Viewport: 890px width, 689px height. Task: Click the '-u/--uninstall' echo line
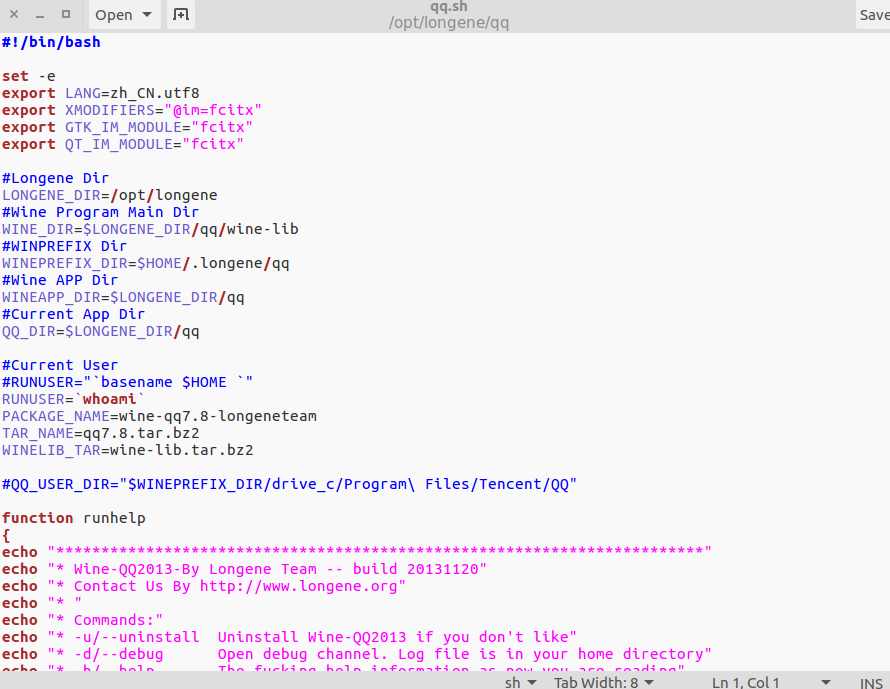point(289,637)
